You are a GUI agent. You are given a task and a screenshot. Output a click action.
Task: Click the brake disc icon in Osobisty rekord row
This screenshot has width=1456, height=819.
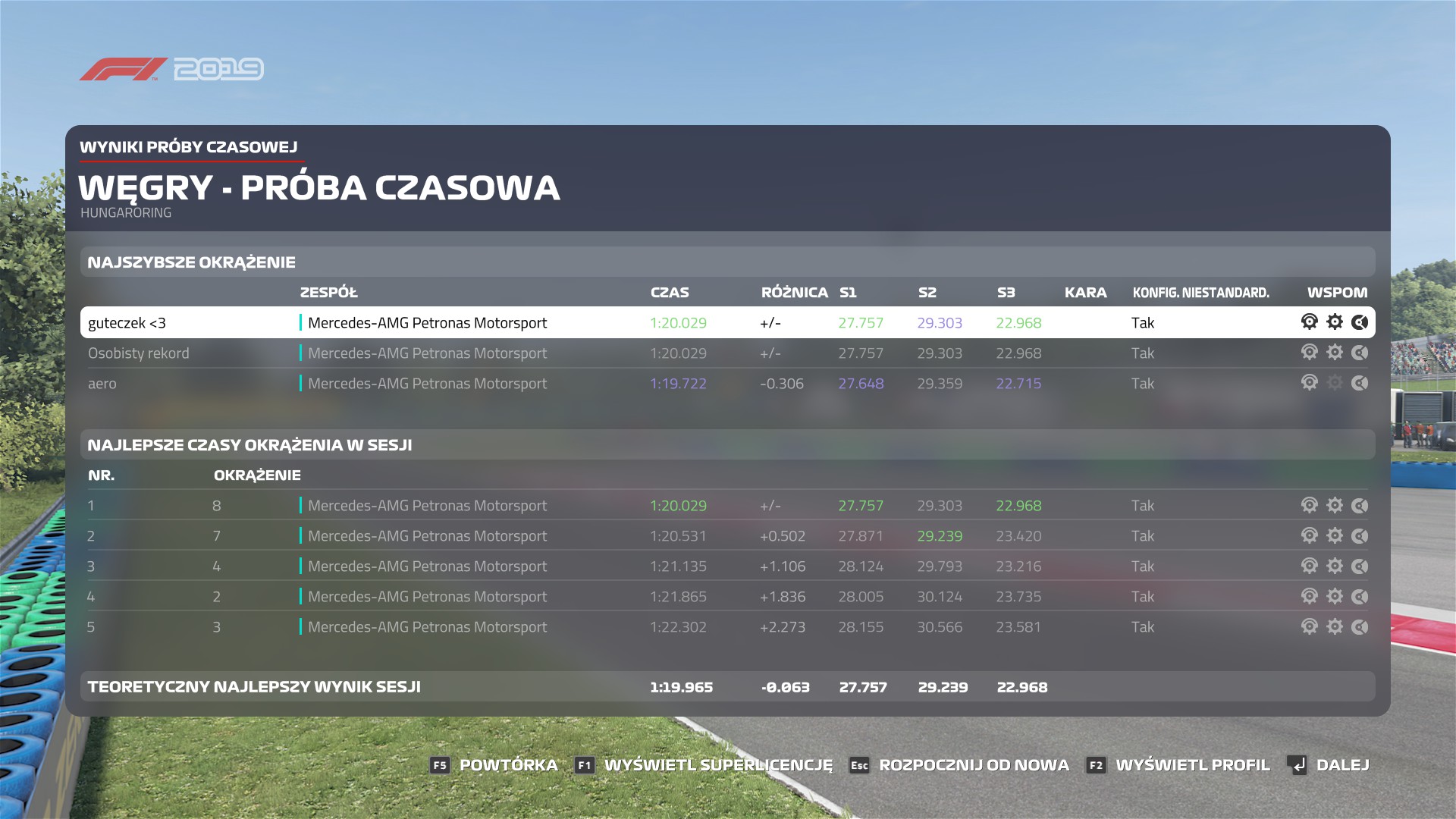(1360, 353)
